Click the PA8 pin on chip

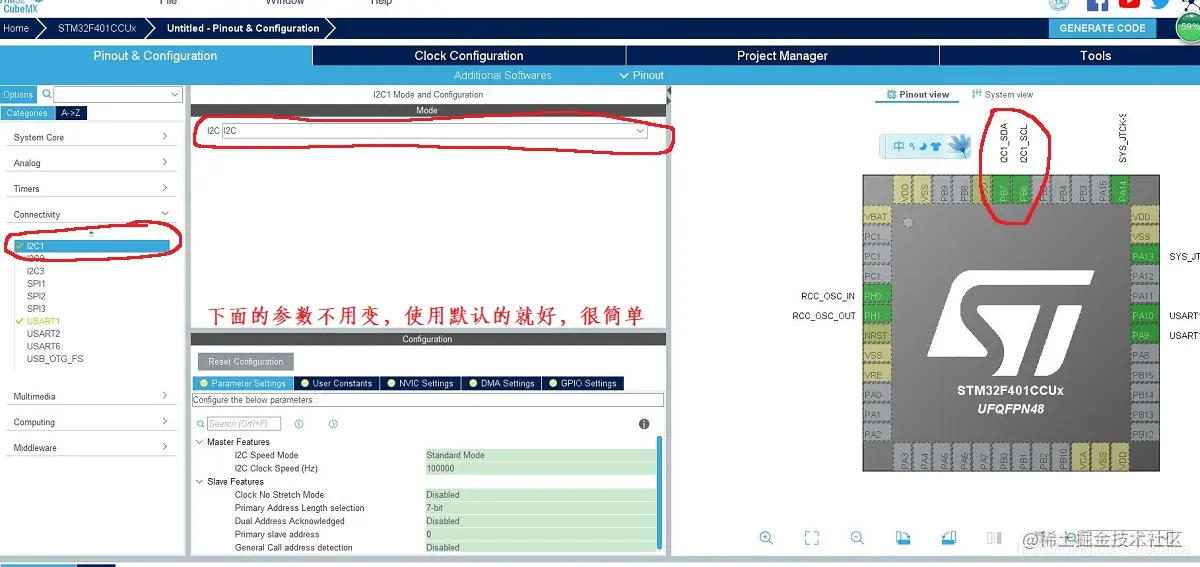tap(1143, 355)
